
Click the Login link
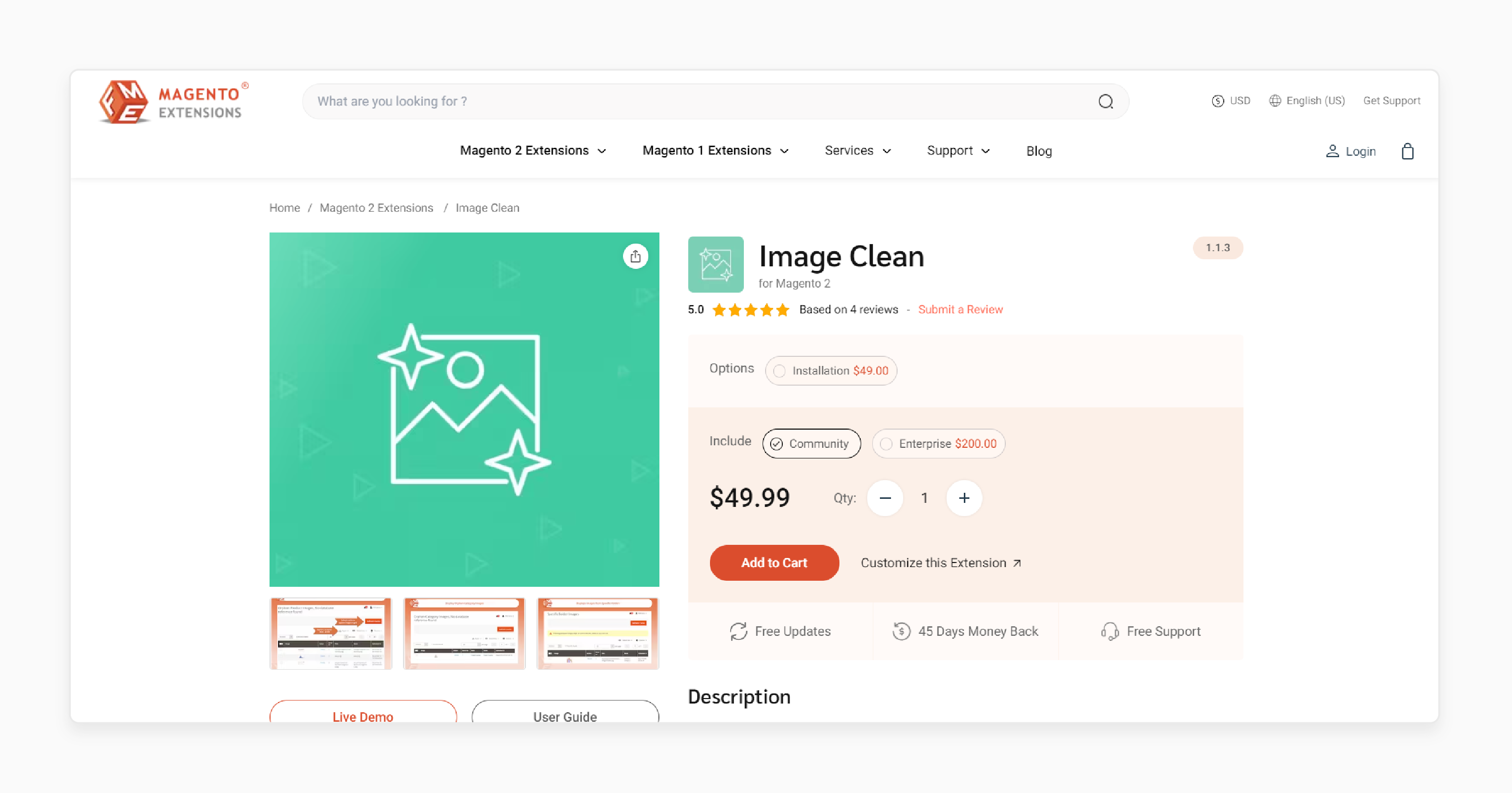(x=1351, y=151)
